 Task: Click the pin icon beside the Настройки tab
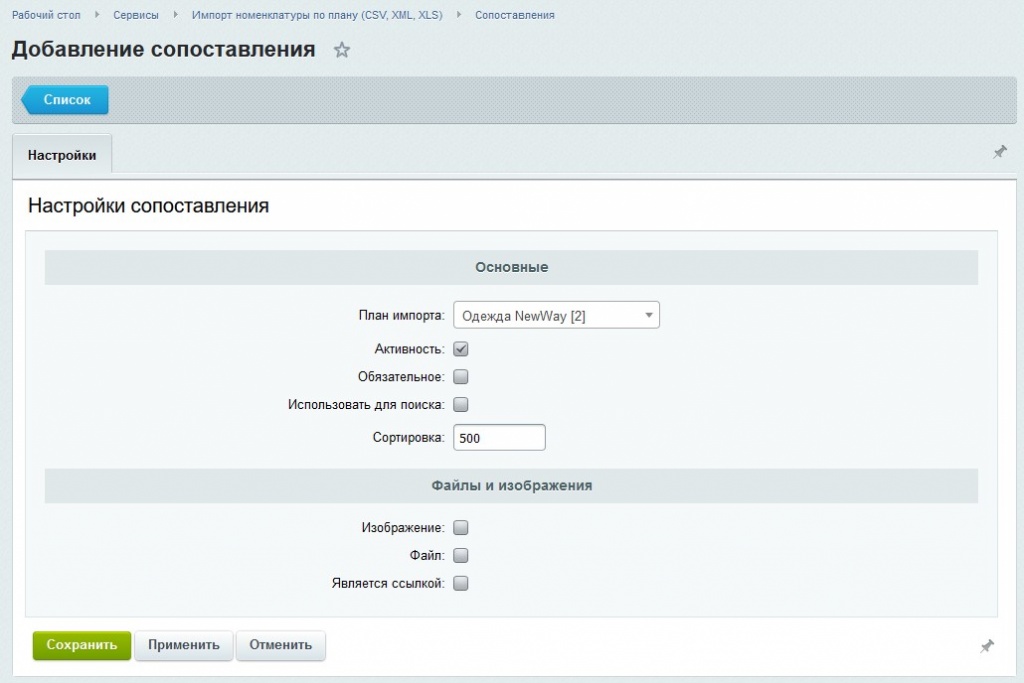coord(1000,152)
